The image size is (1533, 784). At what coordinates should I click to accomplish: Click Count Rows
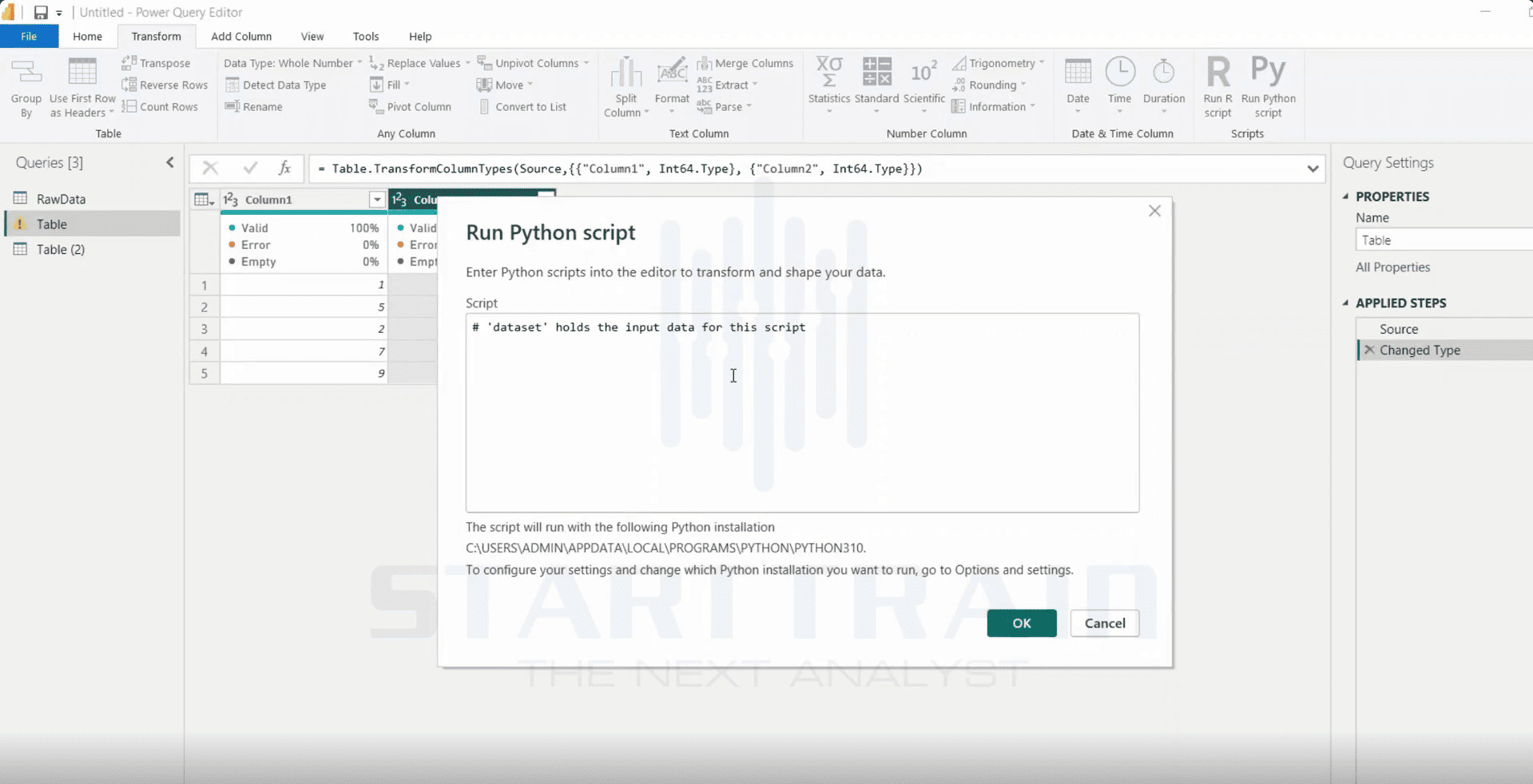160,106
